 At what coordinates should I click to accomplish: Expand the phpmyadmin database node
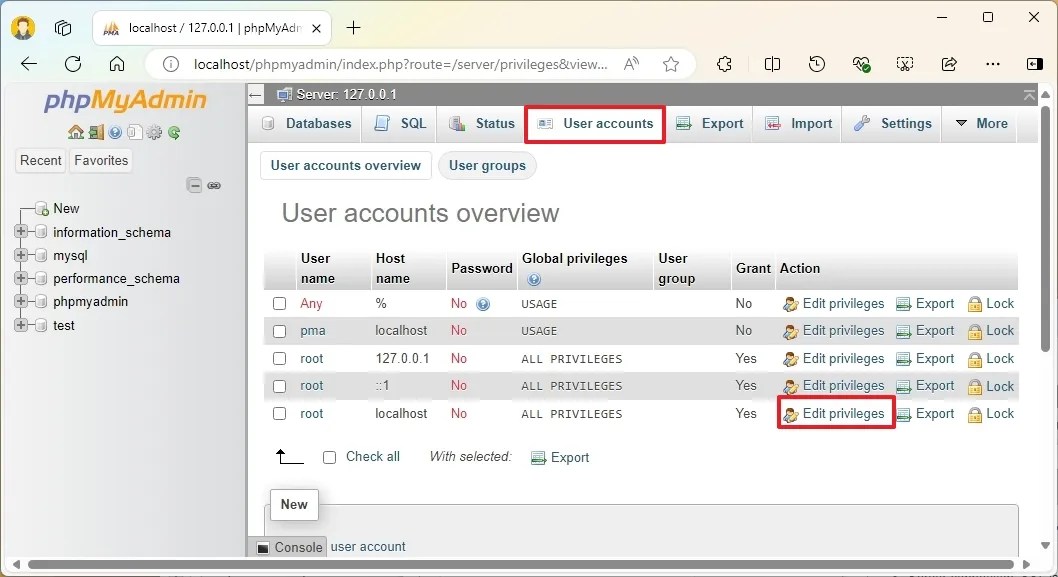pyautogui.click(x=22, y=302)
